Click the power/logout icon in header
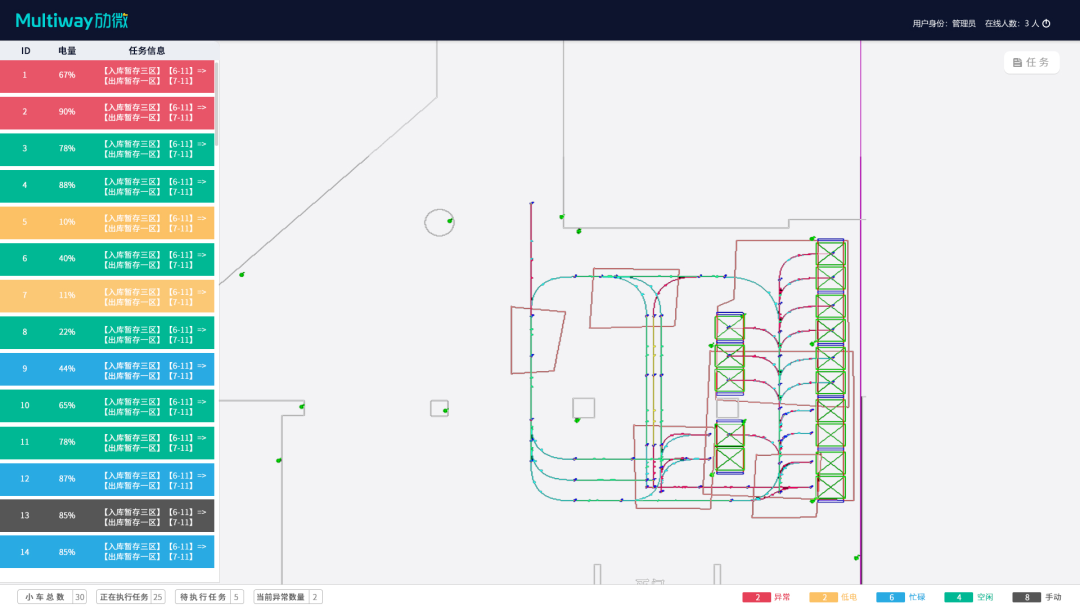This screenshot has width=1080, height=608. pos(1048,23)
